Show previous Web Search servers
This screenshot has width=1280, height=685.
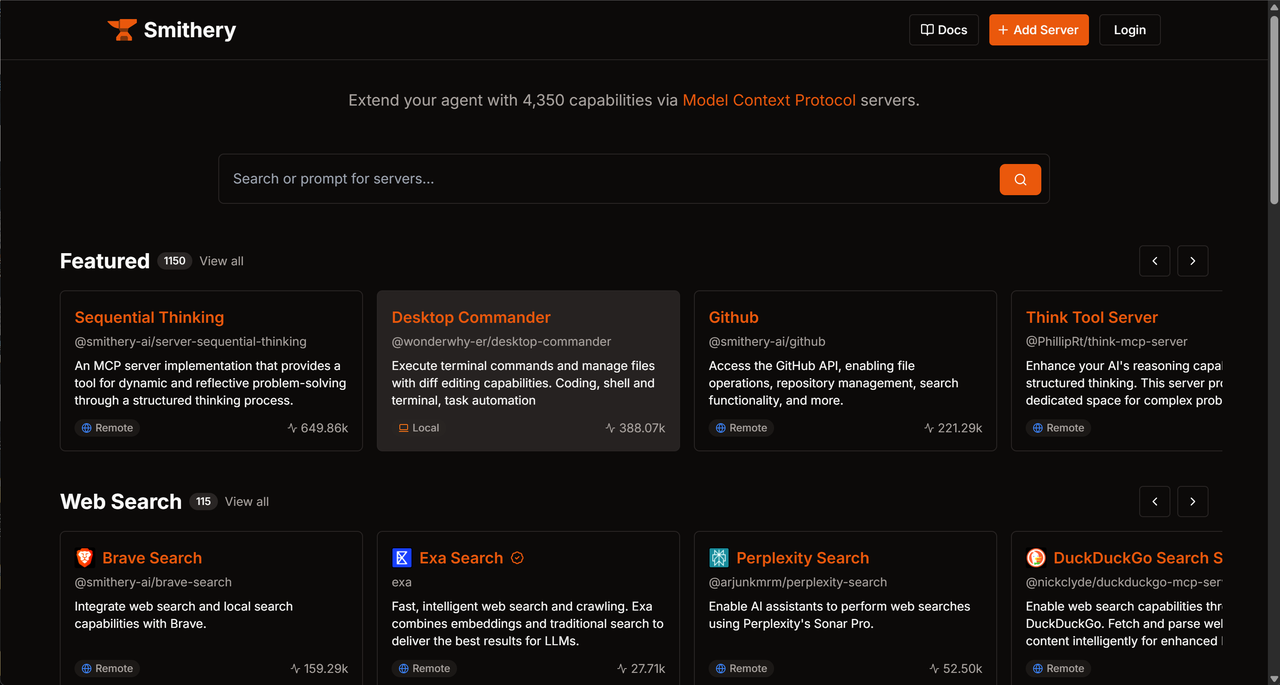click(x=1155, y=502)
